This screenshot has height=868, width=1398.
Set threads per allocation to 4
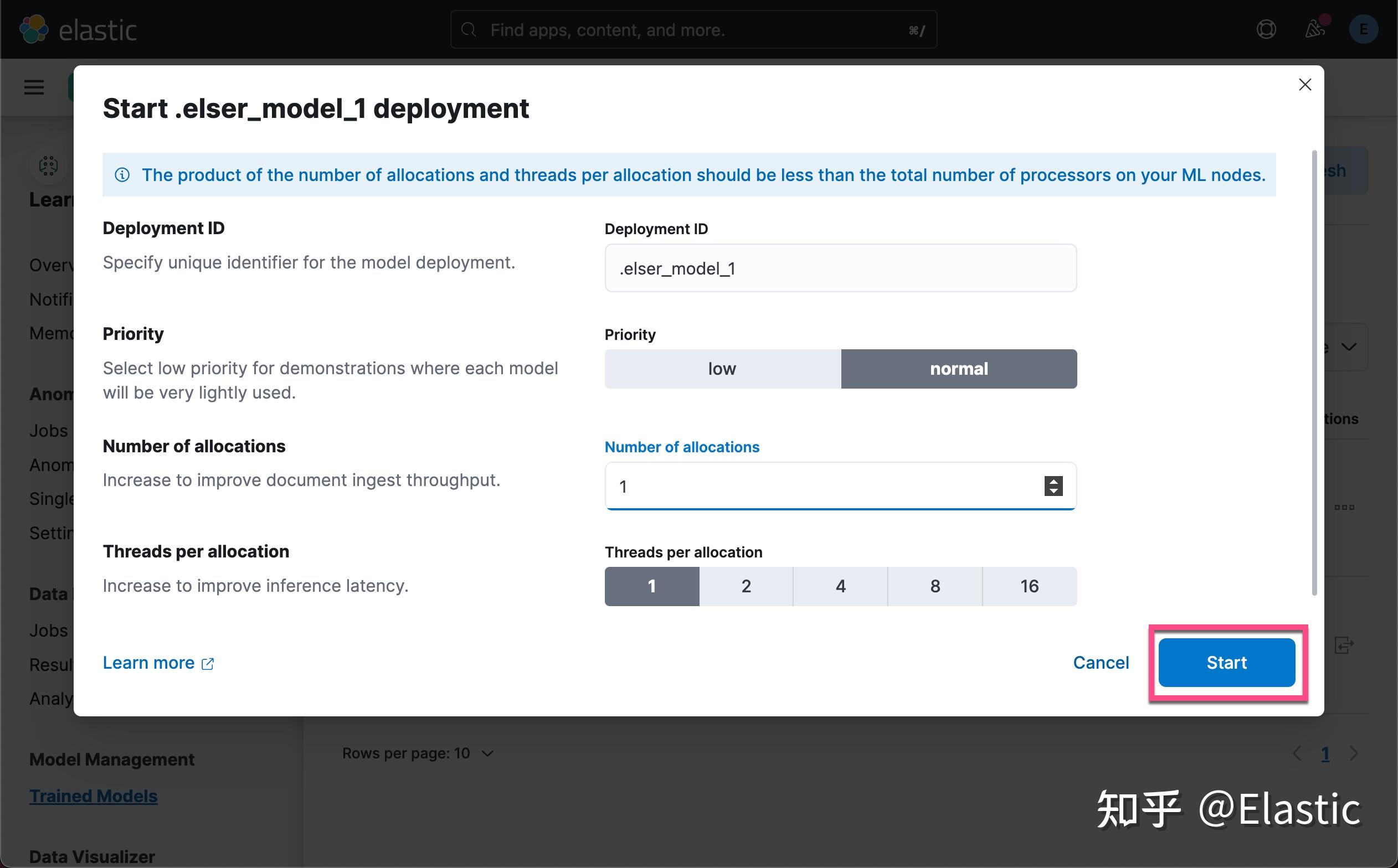point(840,586)
